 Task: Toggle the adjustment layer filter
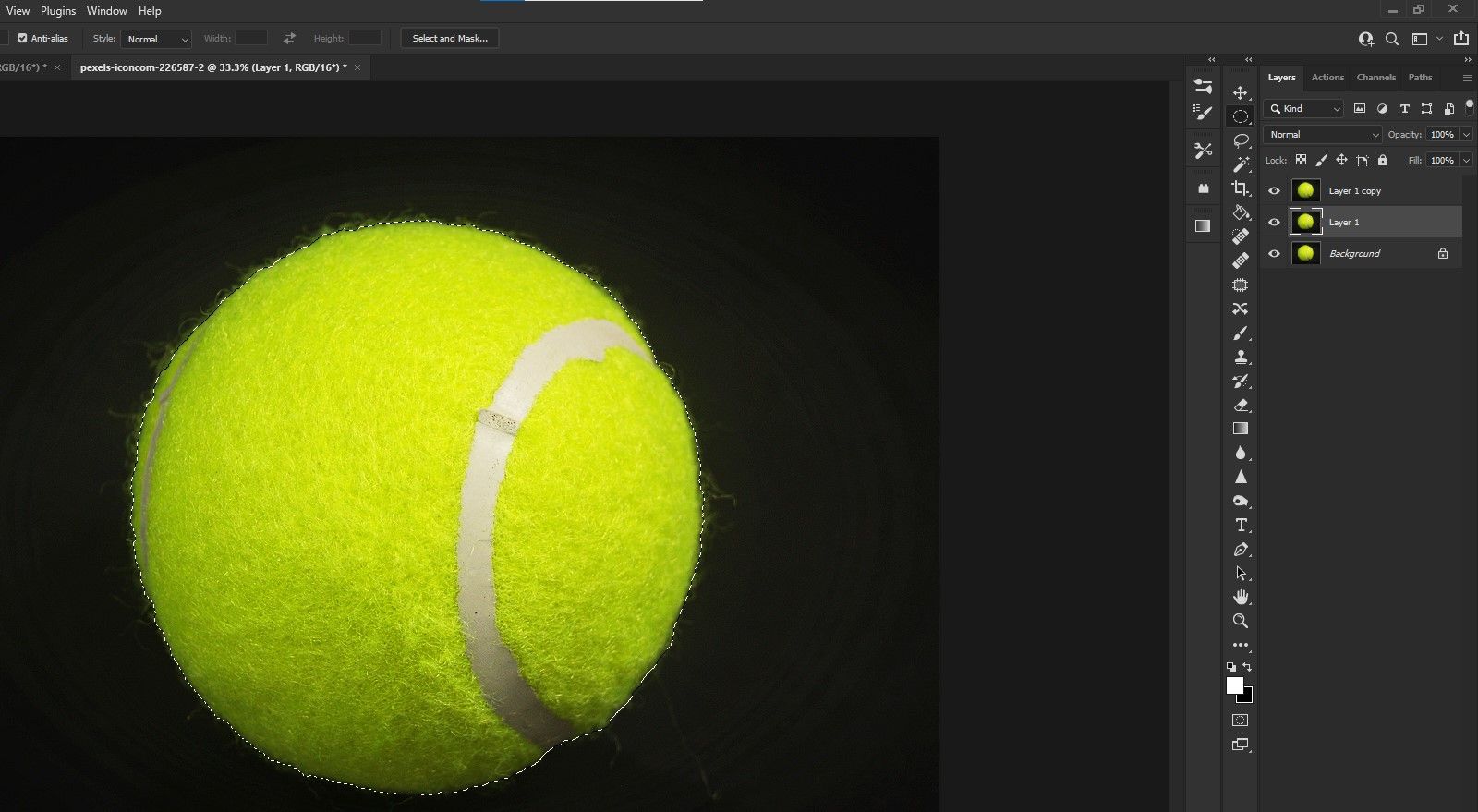1382,109
